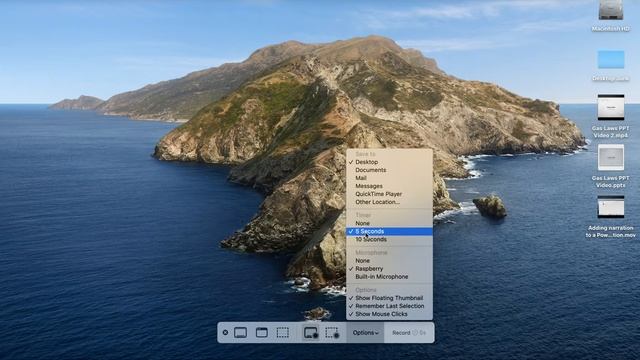The width and height of the screenshot is (640, 360).
Task: Choose Documents as save location
Action: point(389,170)
